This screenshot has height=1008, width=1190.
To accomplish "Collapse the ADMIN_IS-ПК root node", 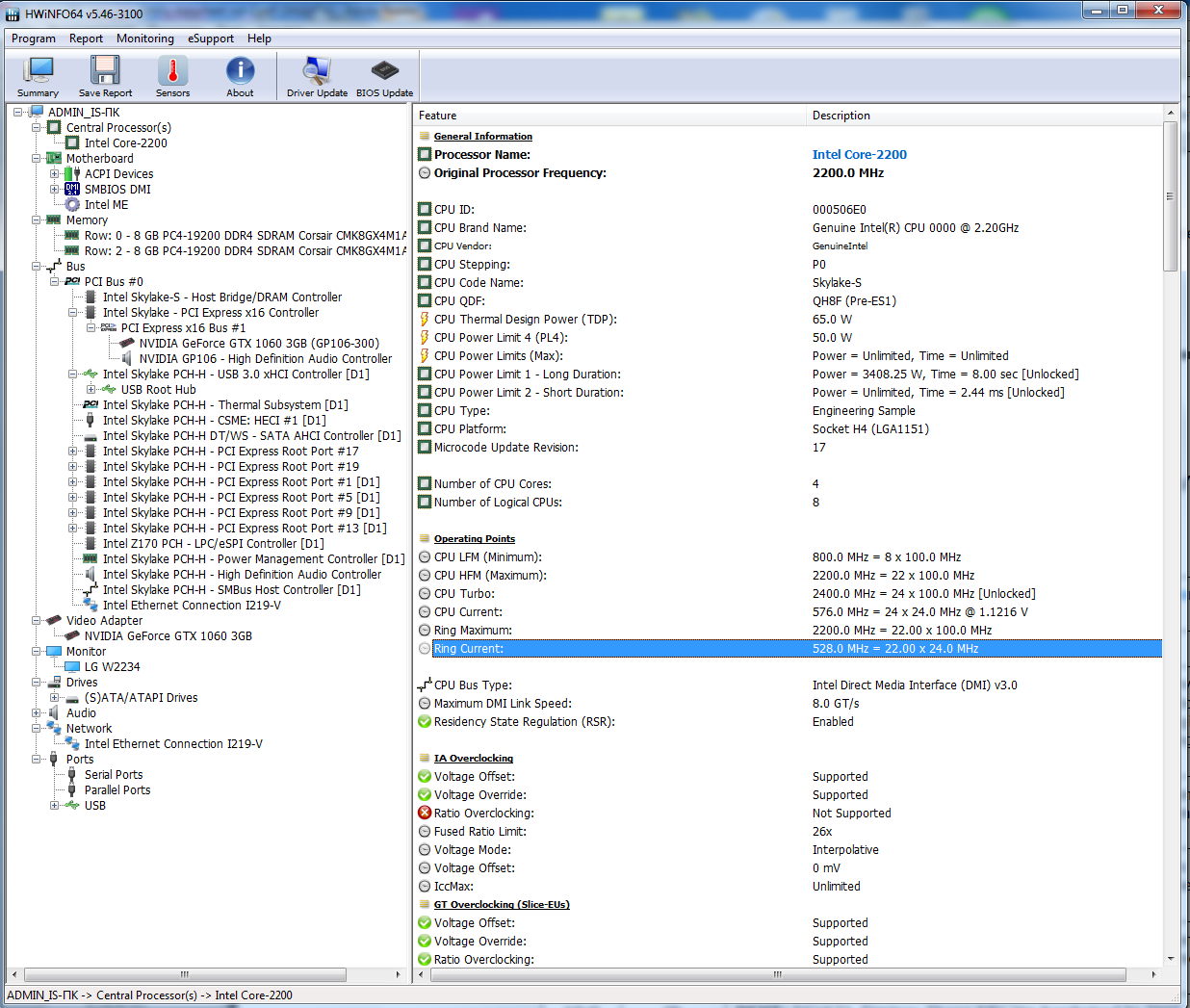I will click(18, 113).
